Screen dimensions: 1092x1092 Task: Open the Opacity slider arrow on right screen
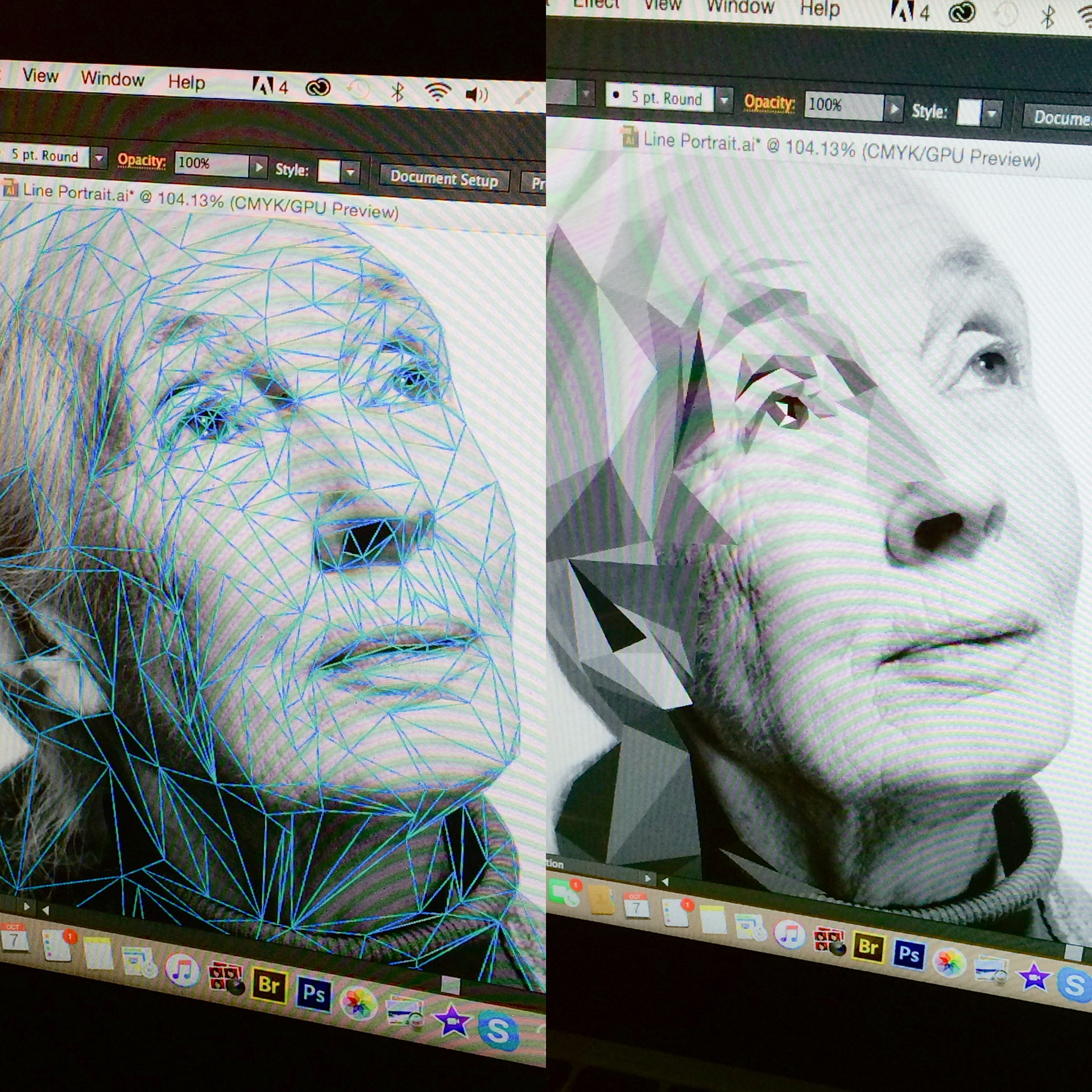pos(894,108)
